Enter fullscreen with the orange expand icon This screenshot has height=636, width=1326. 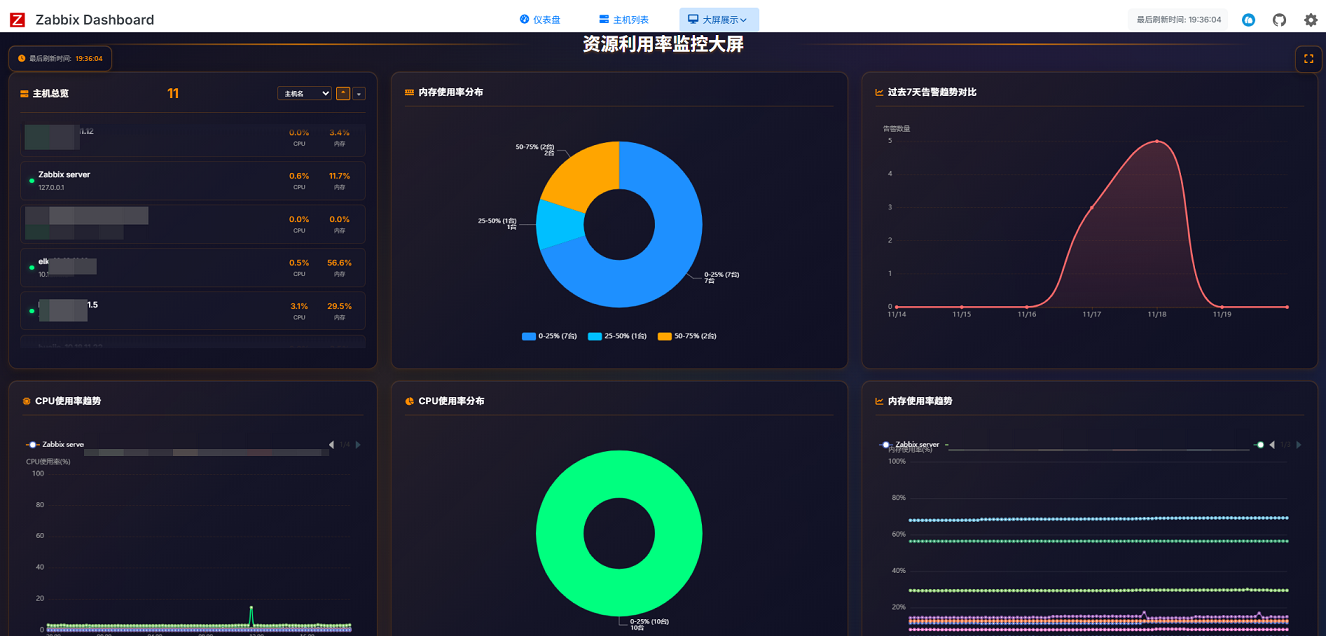[1308, 59]
